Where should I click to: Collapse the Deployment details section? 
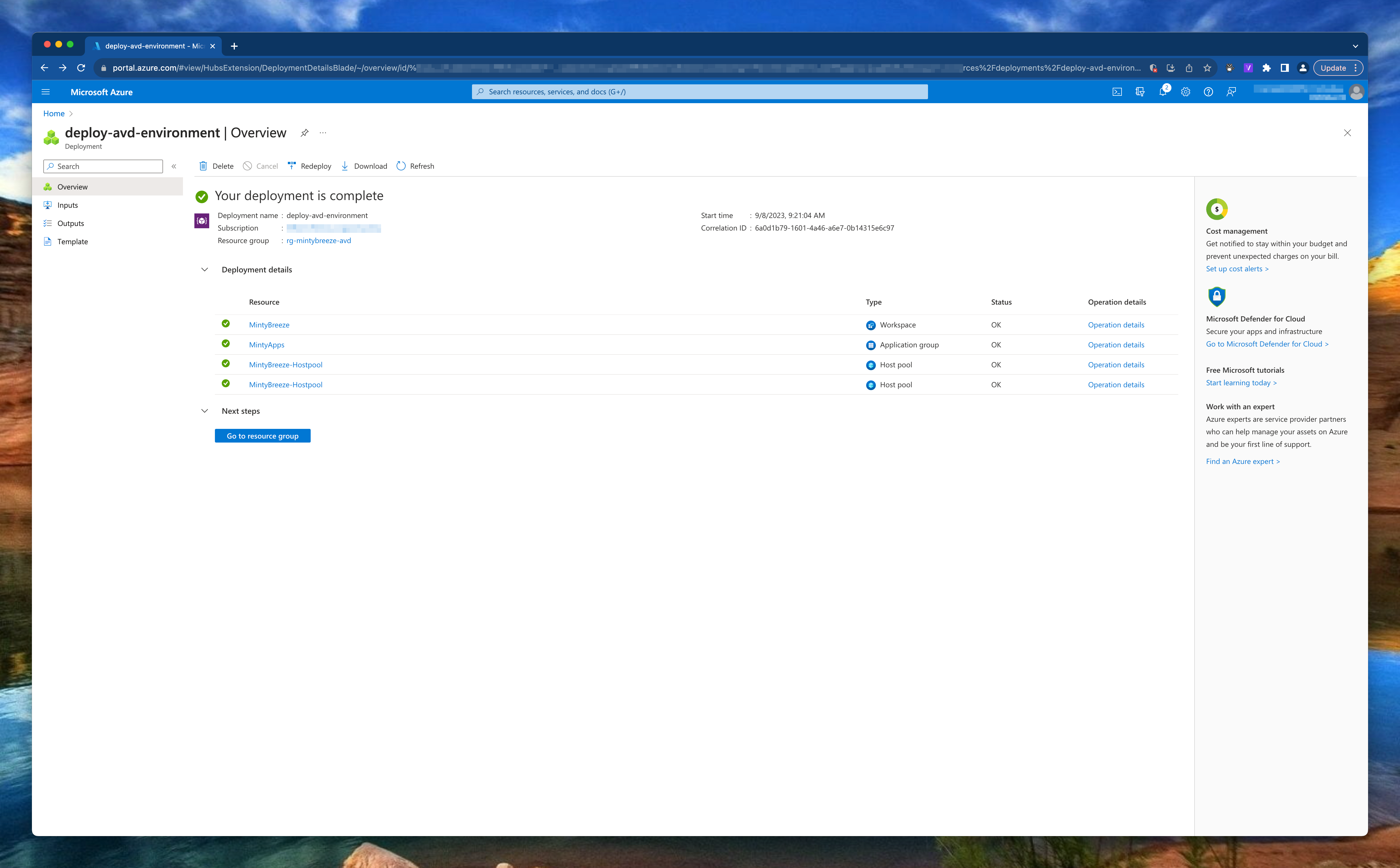coord(204,269)
